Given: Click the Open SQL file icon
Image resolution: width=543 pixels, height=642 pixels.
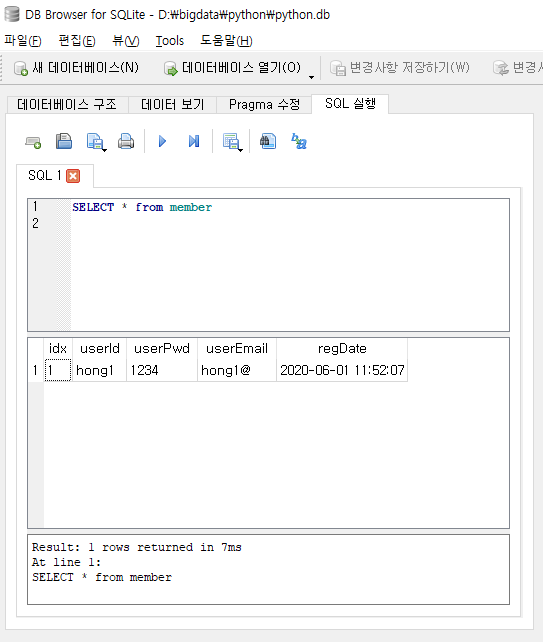Looking at the screenshot, I should pos(64,142).
